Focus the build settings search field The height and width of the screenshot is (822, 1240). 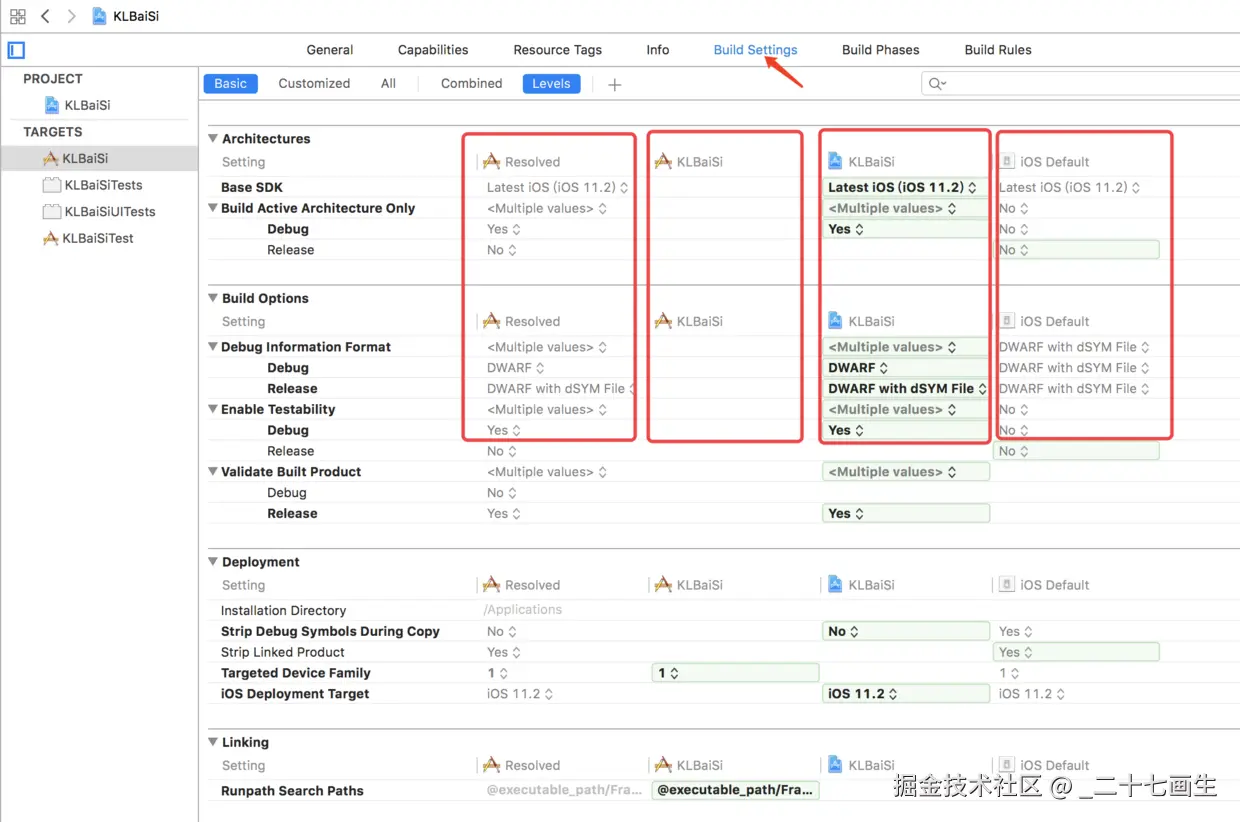coord(1080,84)
